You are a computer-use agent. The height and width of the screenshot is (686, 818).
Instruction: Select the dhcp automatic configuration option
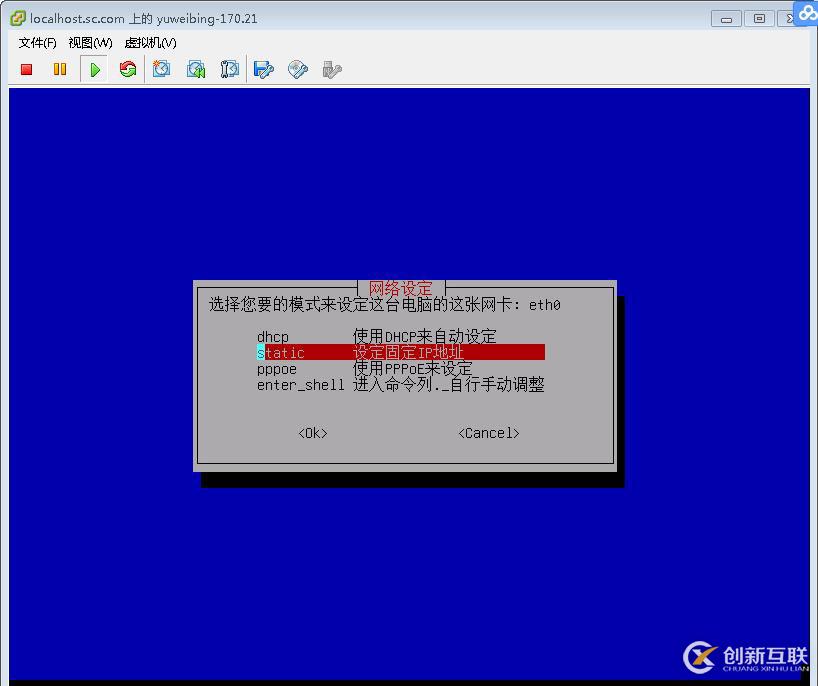pos(272,336)
